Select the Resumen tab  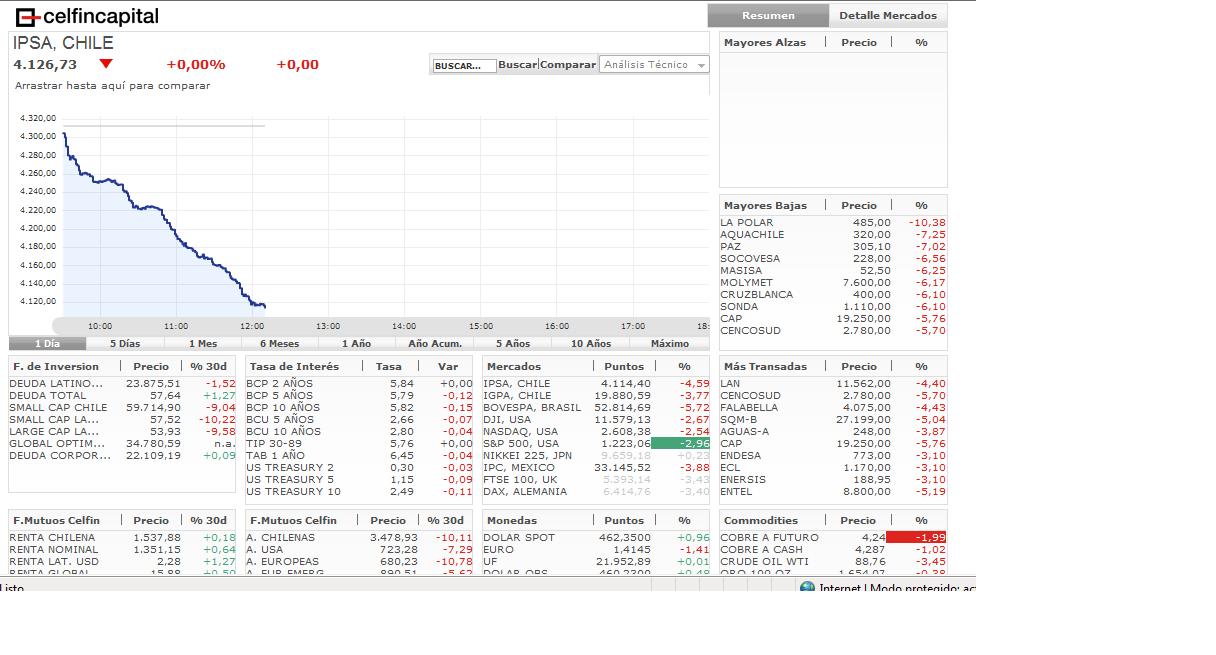(768, 15)
